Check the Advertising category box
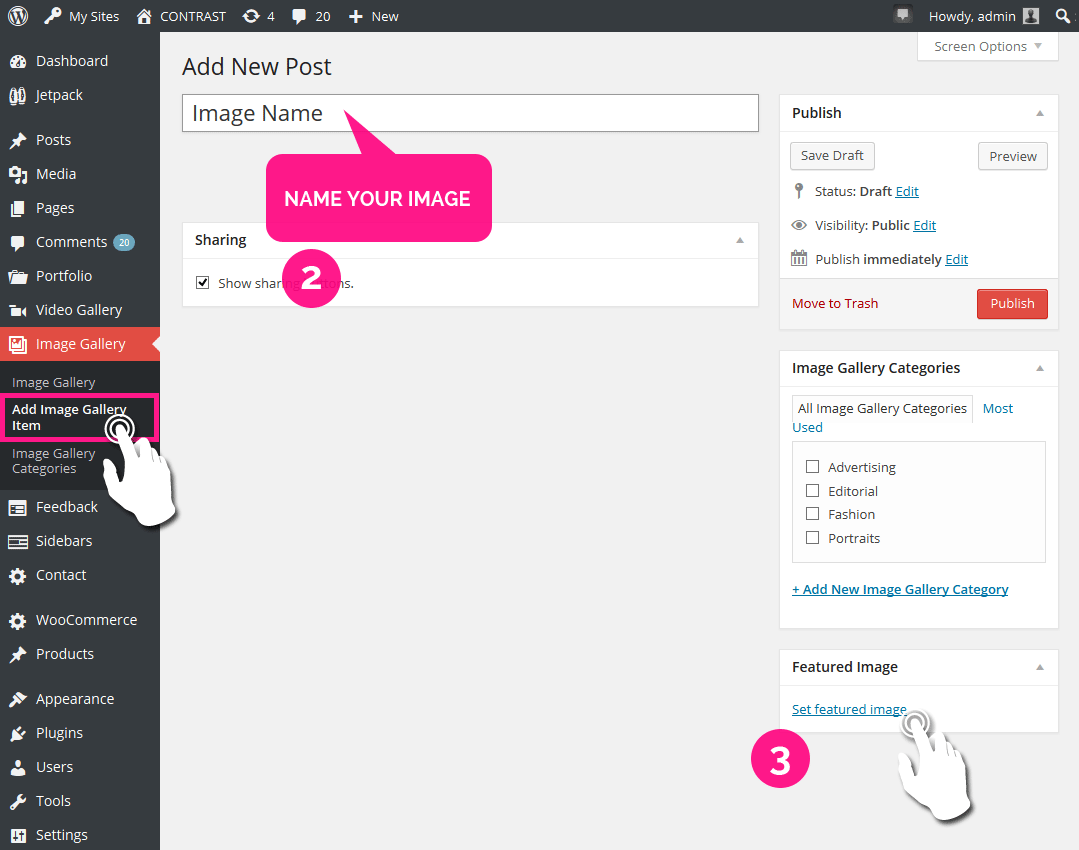The image size is (1079, 850). pyautogui.click(x=812, y=467)
